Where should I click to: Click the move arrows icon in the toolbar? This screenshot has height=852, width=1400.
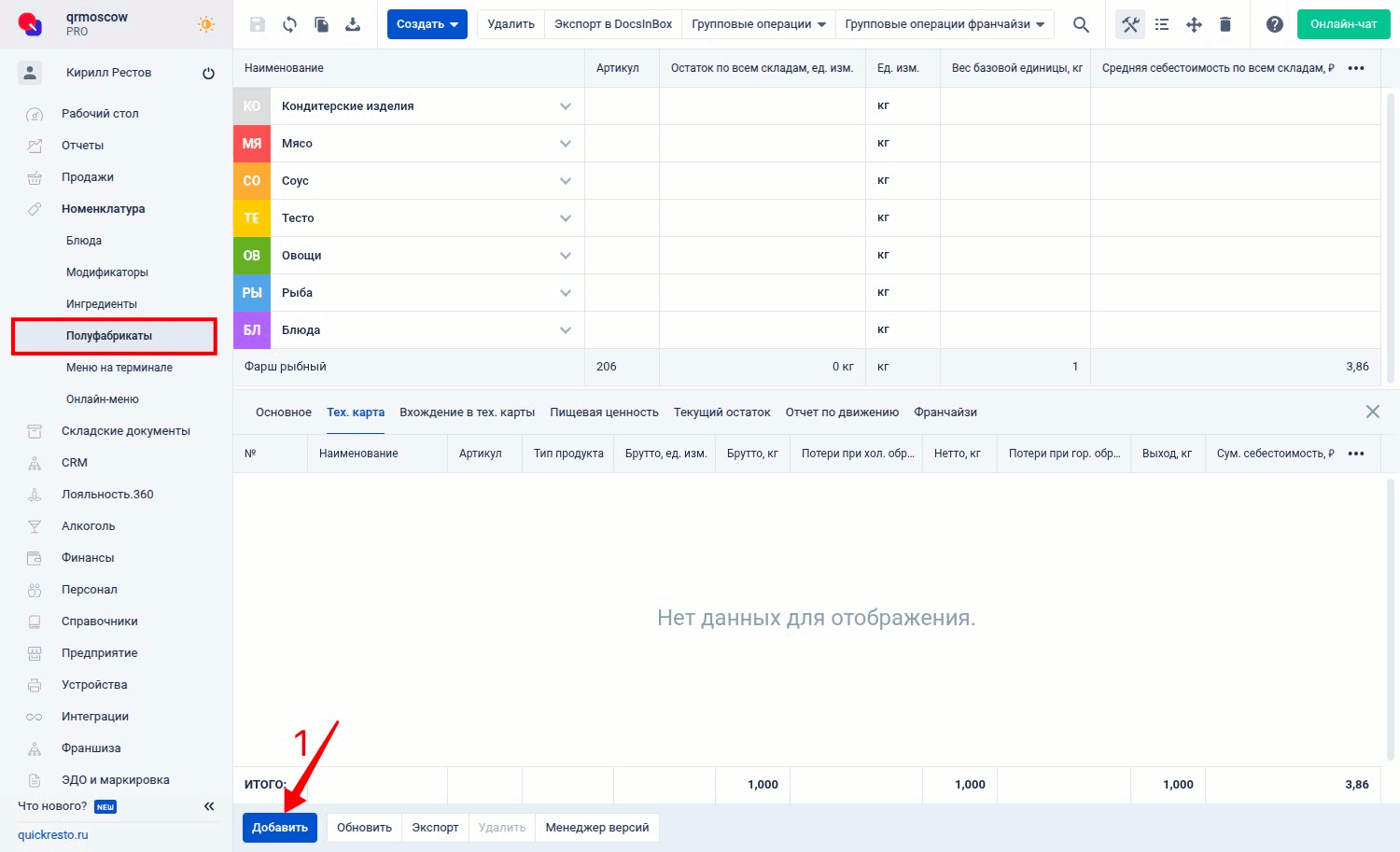click(x=1194, y=24)
